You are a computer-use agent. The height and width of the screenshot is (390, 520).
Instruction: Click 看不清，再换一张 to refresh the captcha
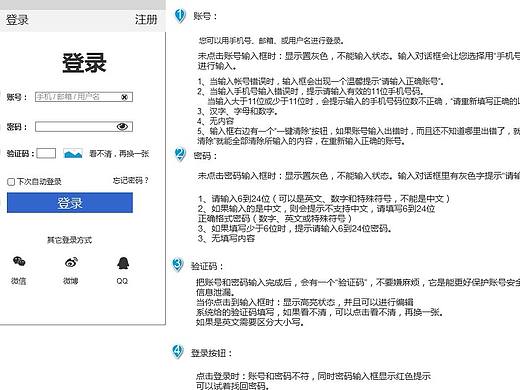119,154
